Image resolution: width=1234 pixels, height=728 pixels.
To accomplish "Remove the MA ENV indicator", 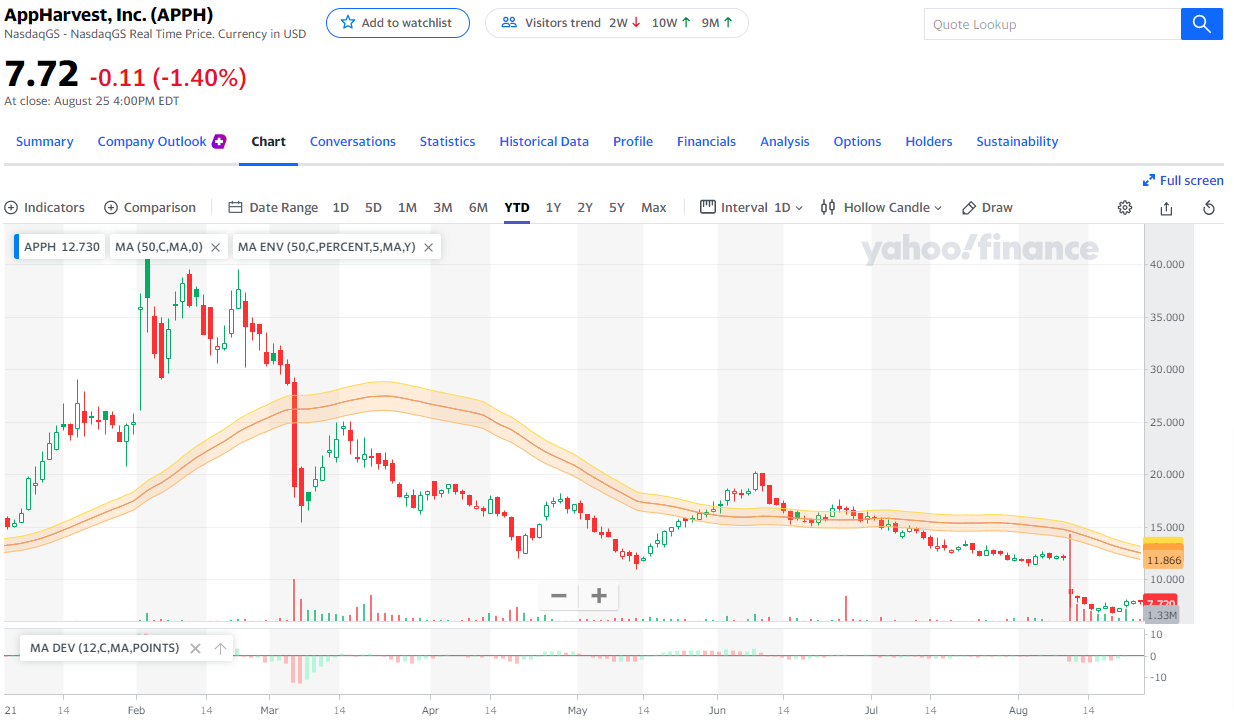I will click(x=428, y=247).
